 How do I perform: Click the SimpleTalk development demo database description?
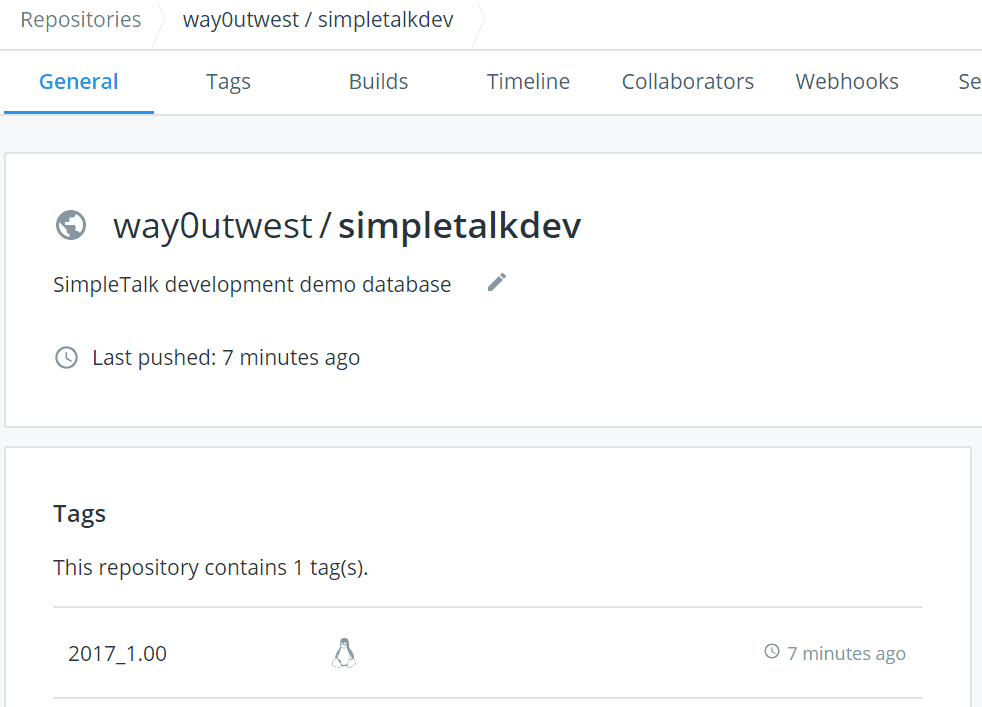point(252,284)
